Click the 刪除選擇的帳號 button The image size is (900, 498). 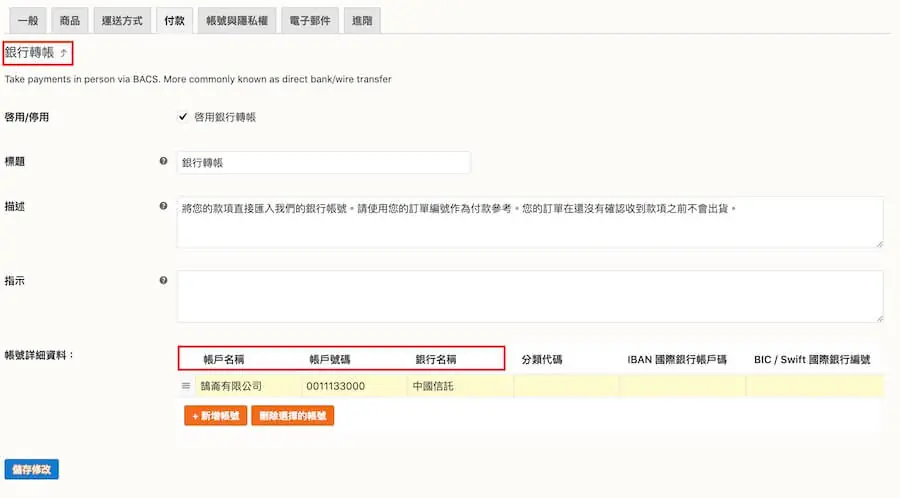(x=293, y=416)
